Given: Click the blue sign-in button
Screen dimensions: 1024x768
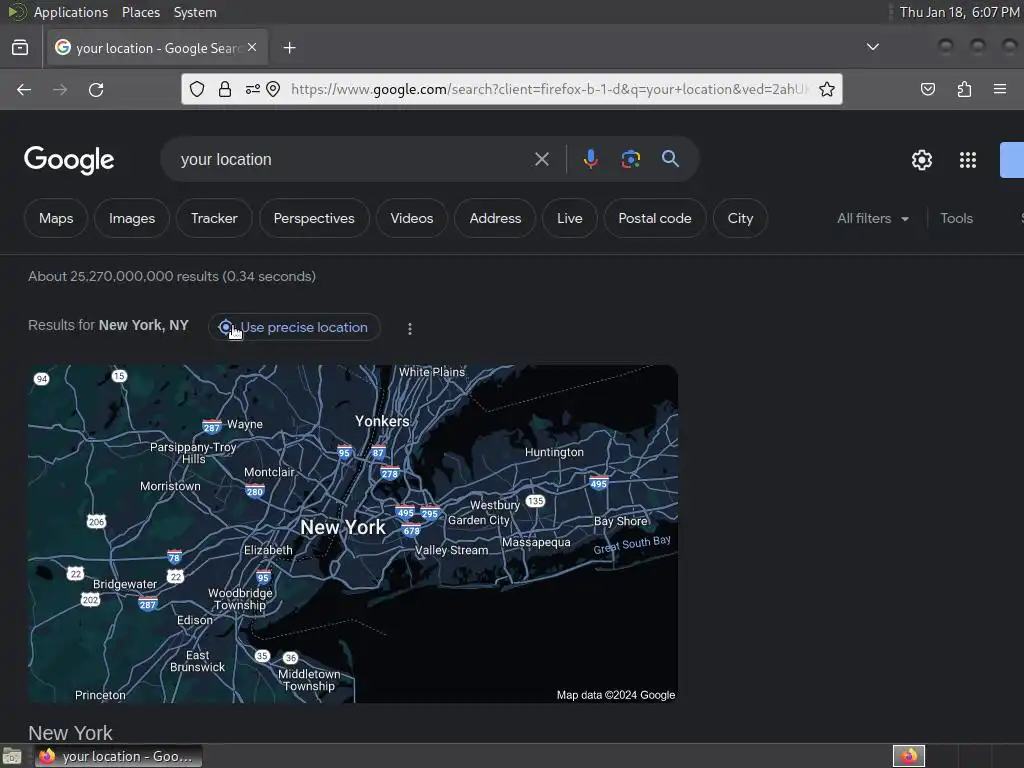Looking at the screenshot, I should 1012,160.
